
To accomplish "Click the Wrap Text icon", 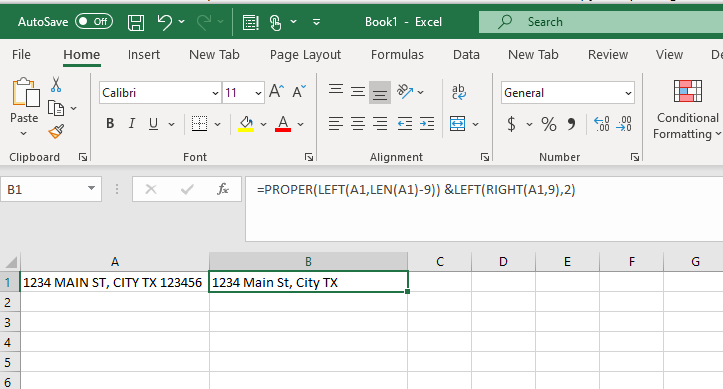I will point(458,92).
